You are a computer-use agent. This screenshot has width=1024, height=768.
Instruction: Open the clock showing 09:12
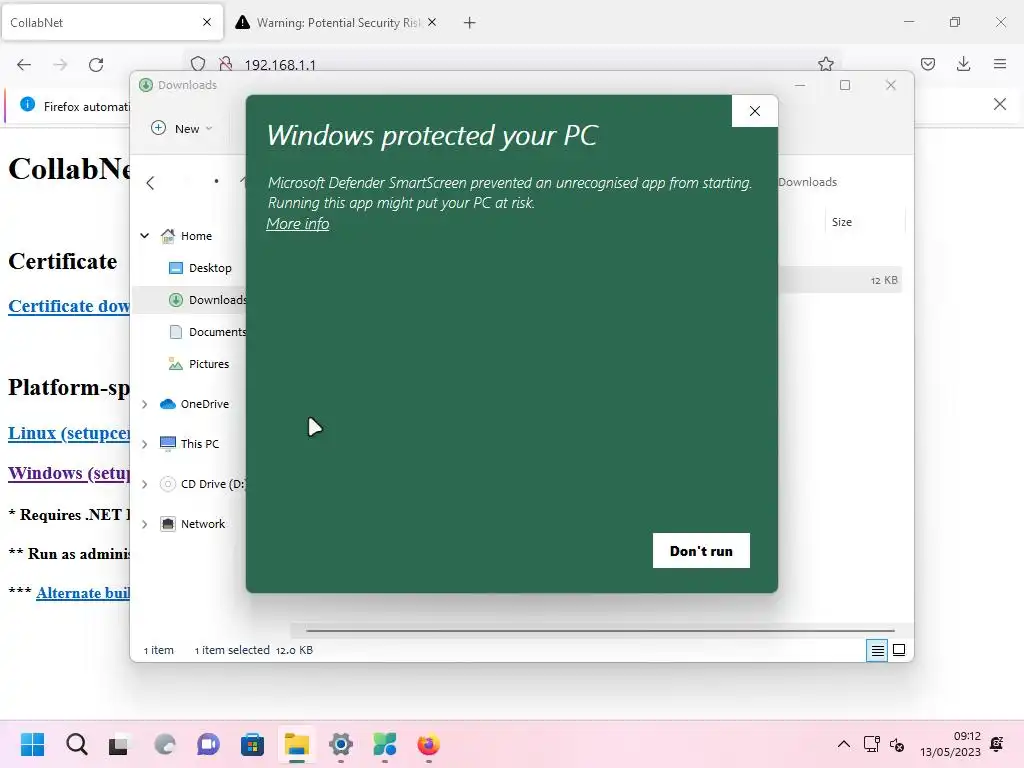tap(950, 744)
